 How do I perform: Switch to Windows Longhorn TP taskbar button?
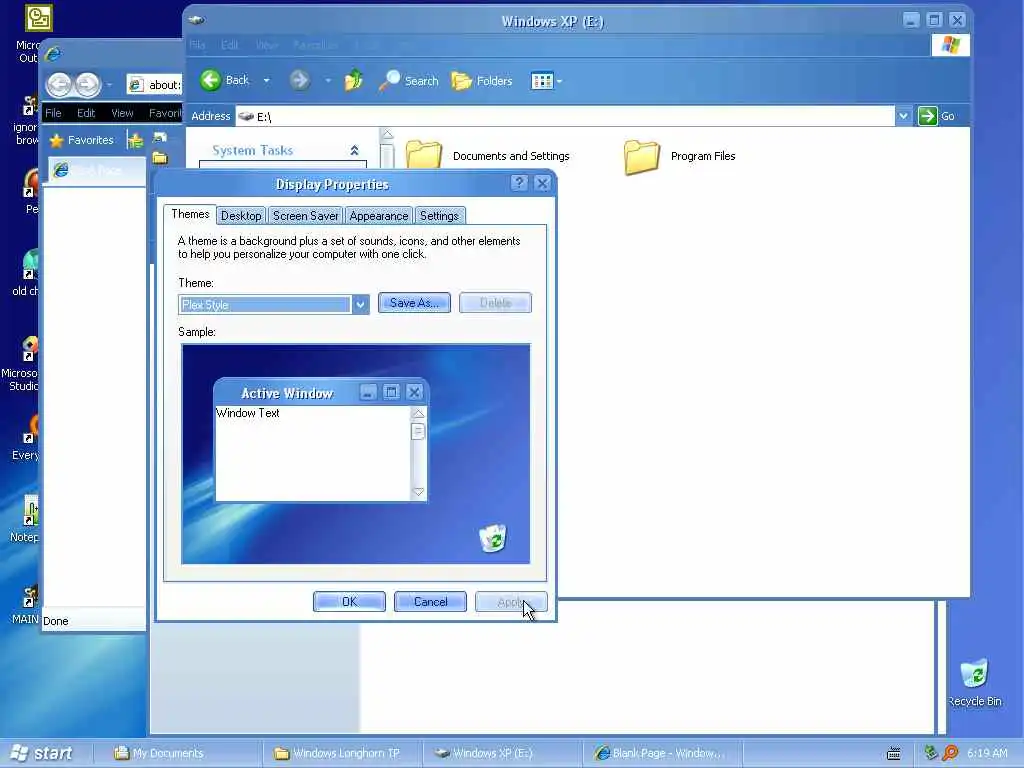342,753
